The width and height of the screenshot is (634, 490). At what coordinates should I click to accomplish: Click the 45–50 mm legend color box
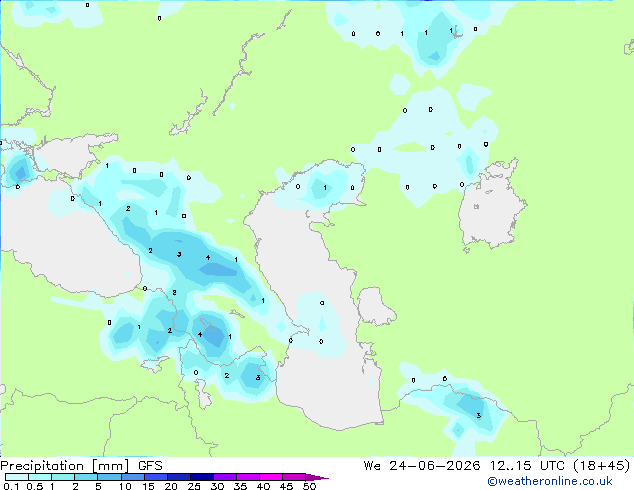tap(294, 477)
